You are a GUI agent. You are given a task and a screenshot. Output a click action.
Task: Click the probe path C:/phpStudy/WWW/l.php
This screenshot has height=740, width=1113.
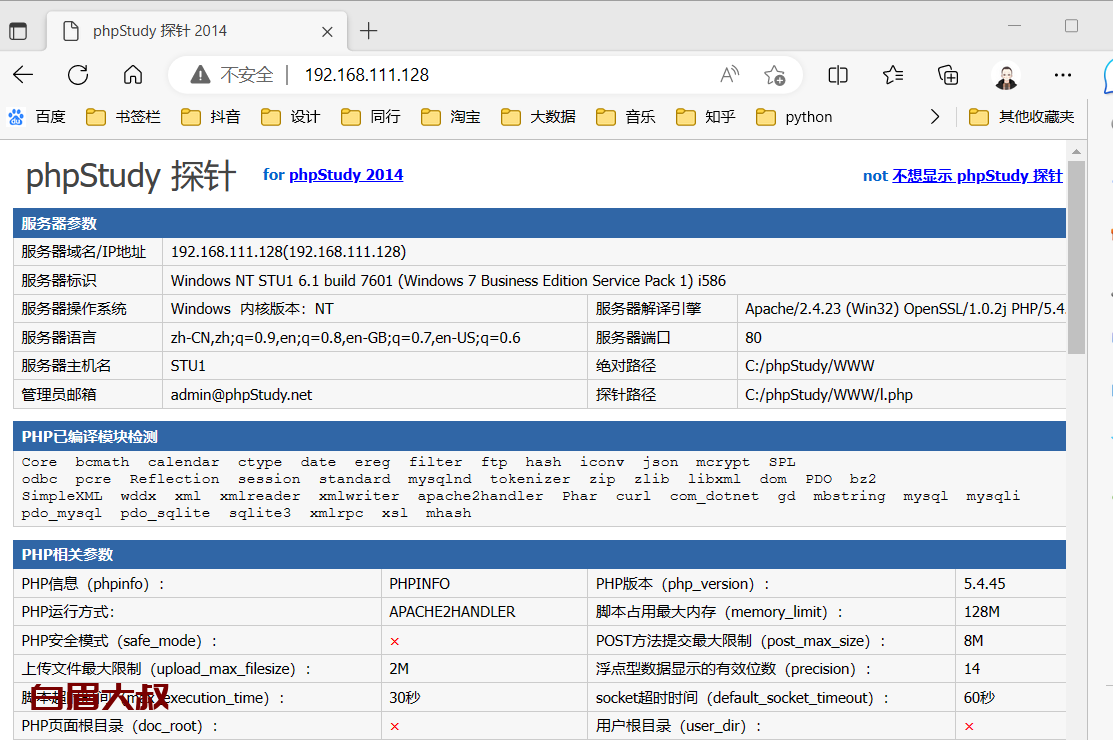pyautogui.click(x=828, y=394)
